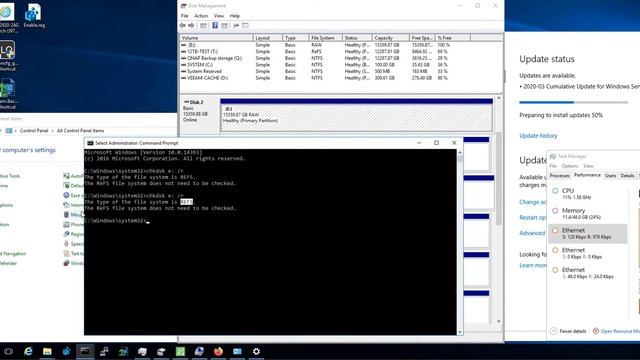Screen dimensions: 640x360
Task: Click Command Prompt scrollbar up arrow
Action: [460, 152]
